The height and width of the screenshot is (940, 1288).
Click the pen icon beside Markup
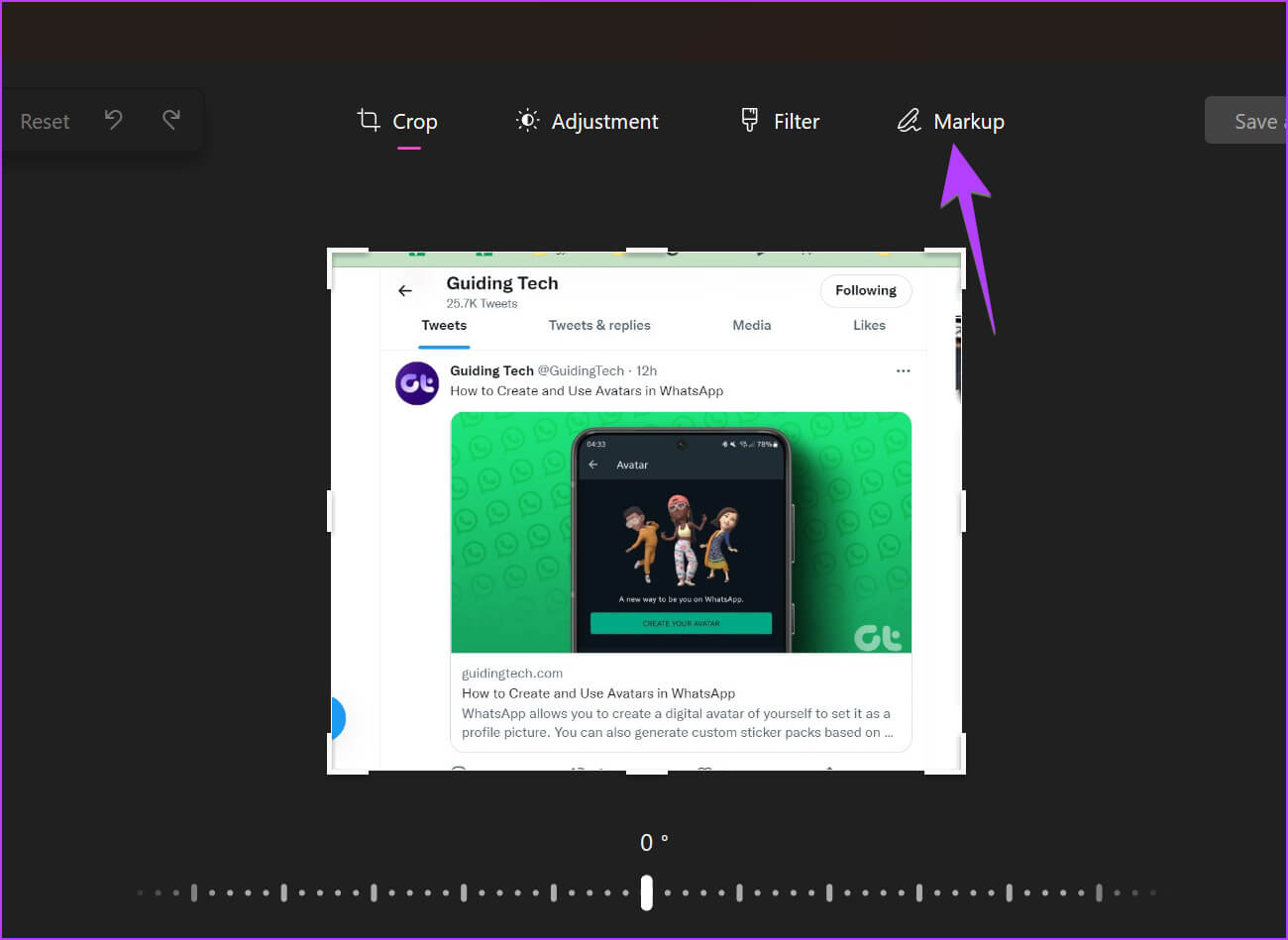coord(909,121)
